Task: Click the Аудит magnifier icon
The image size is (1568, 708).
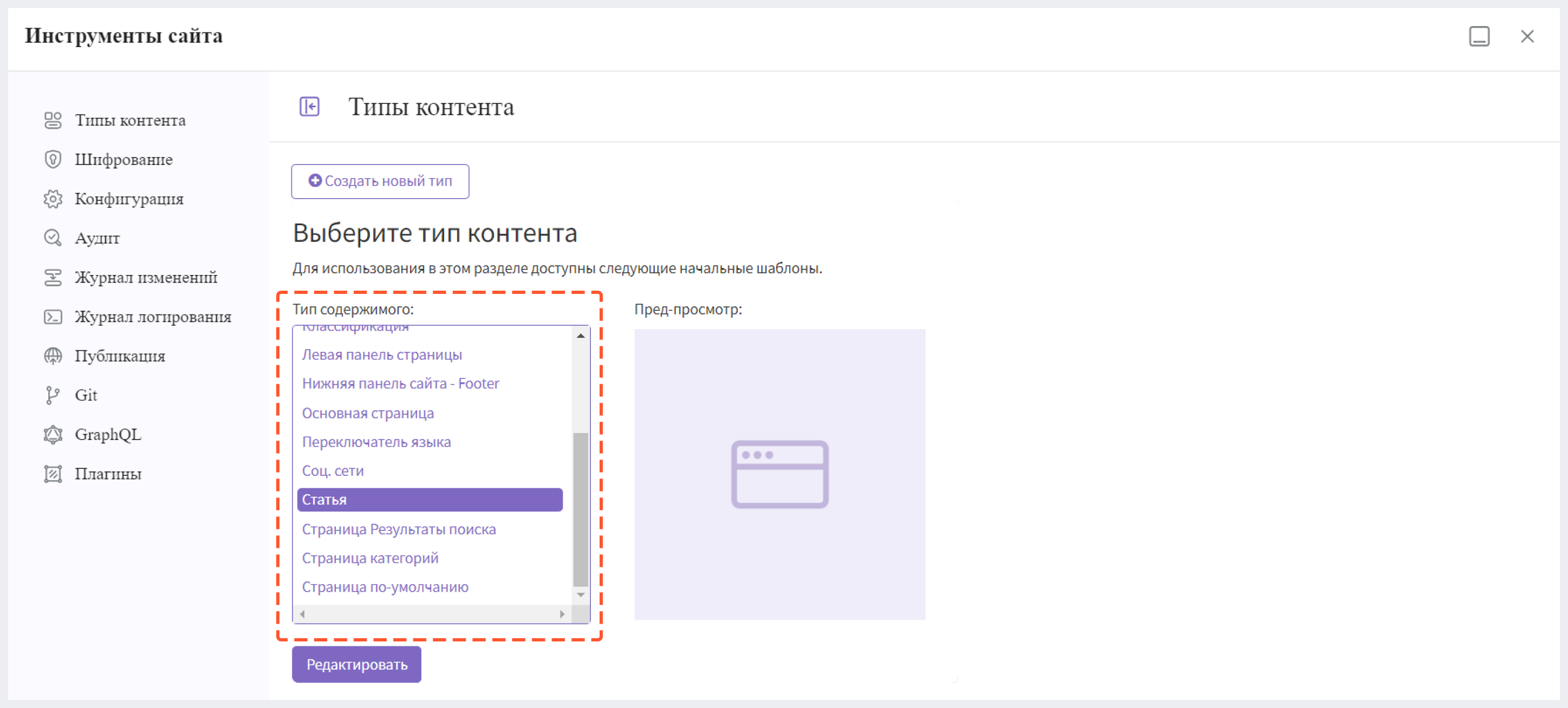Action: coord(53,238)
